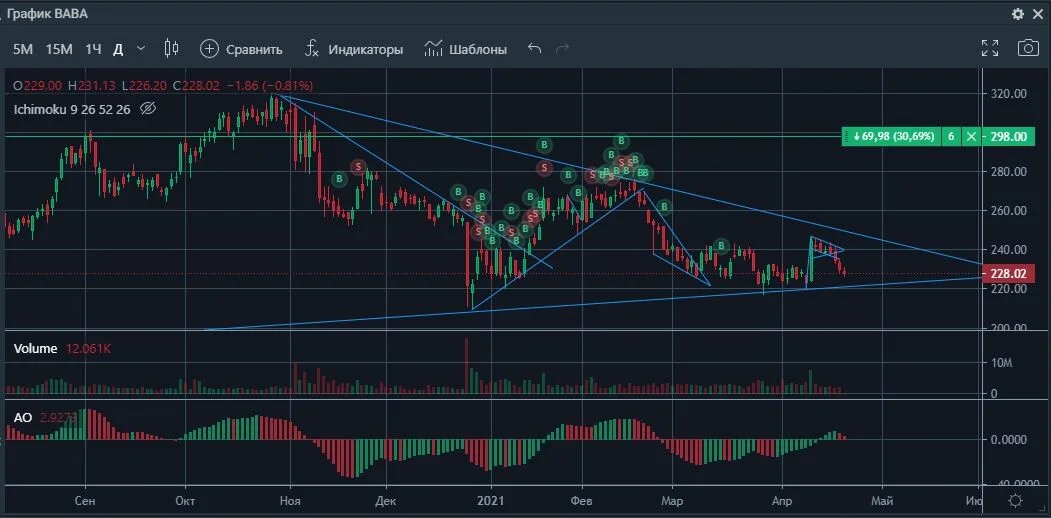
Task: Click the 320.00 price axis label
Action: pos(1009,94)
